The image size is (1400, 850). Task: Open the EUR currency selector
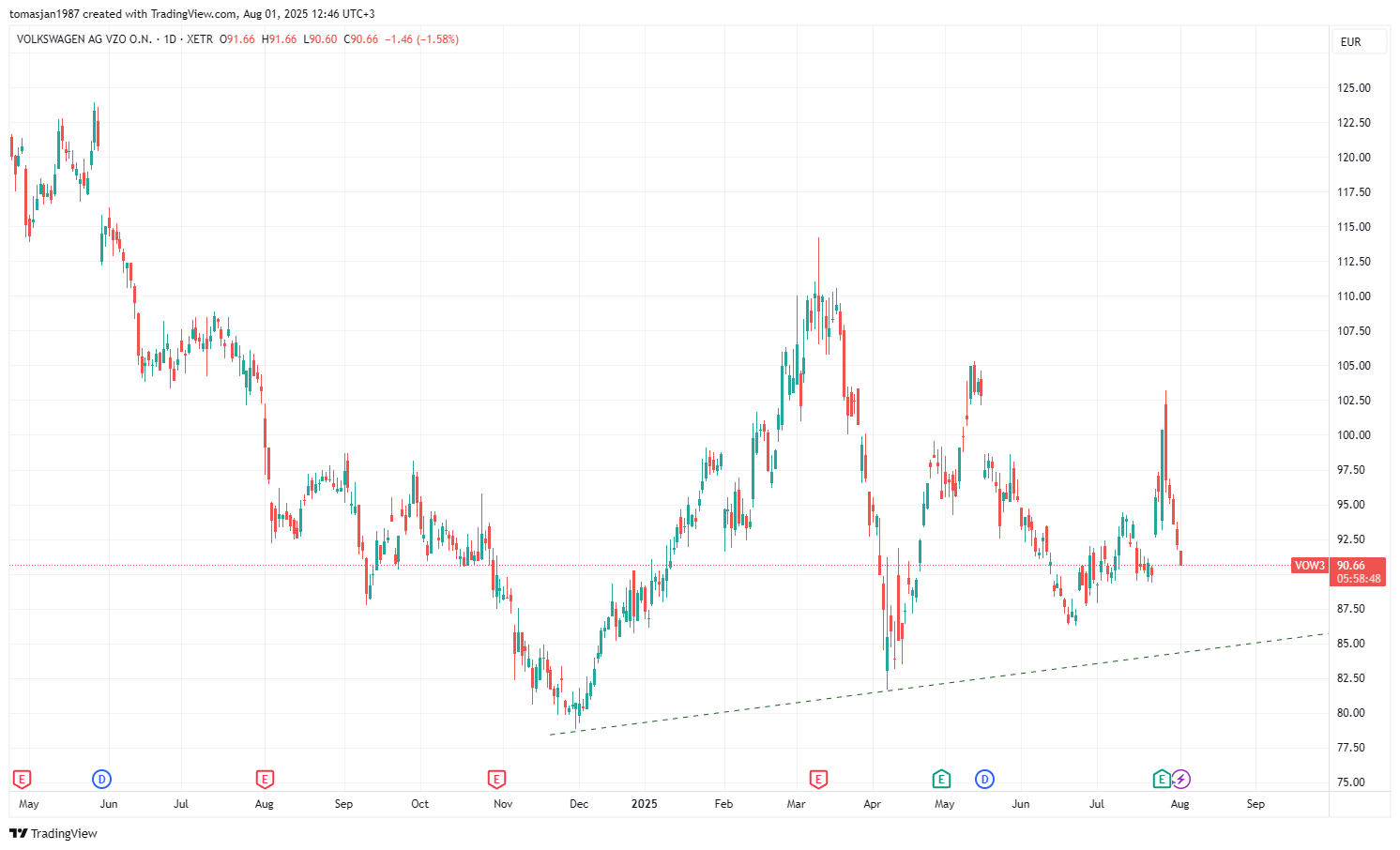click(1359, 41)
